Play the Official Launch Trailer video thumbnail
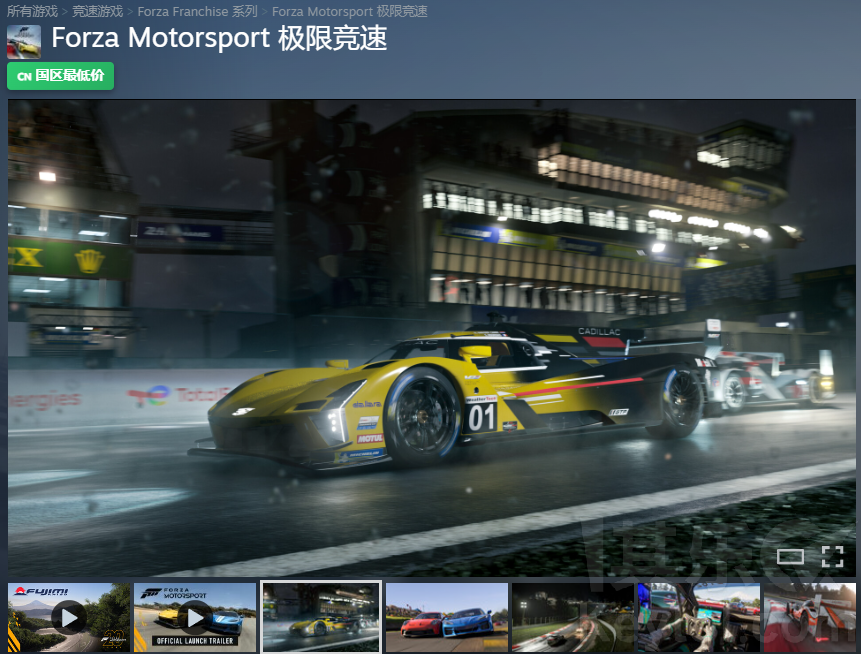This screenshot has height=654, width=861. point(195,617)
